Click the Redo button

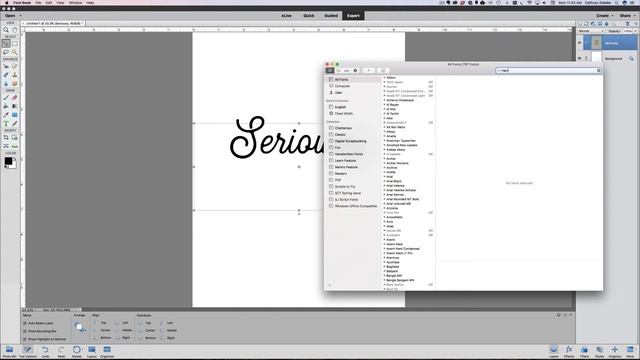coord(61,351)
